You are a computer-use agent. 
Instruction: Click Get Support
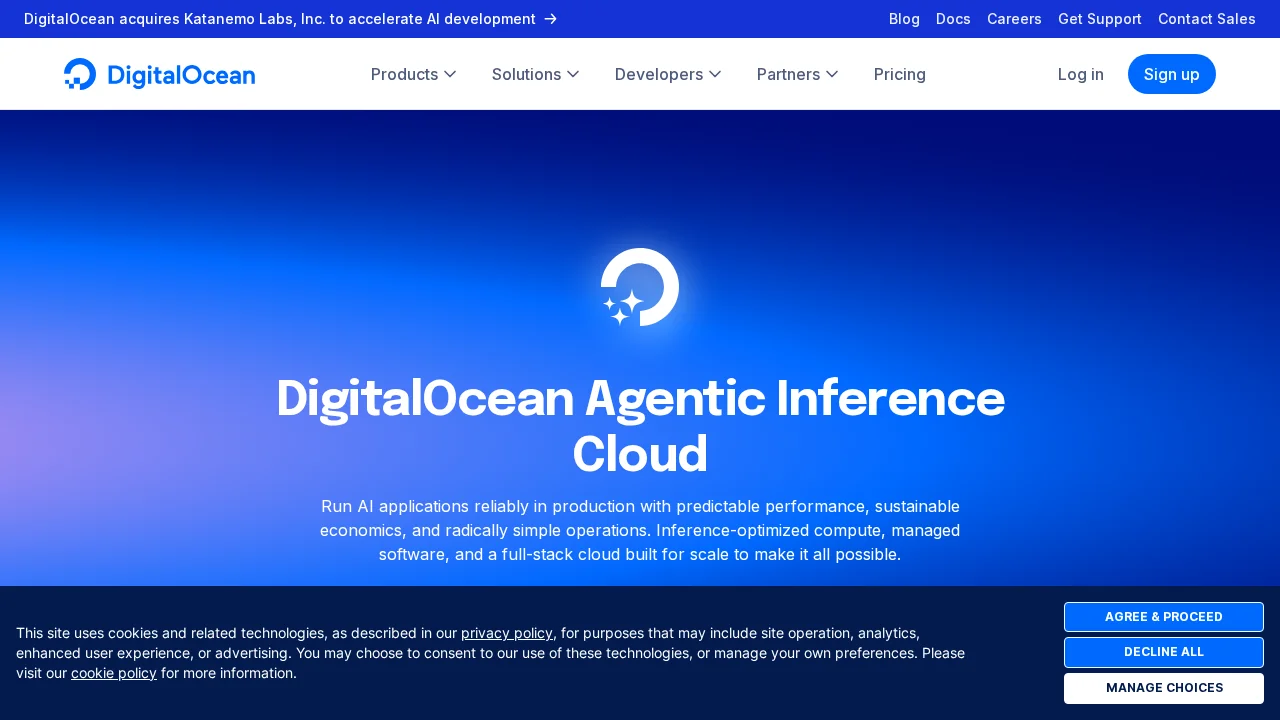1100,19
